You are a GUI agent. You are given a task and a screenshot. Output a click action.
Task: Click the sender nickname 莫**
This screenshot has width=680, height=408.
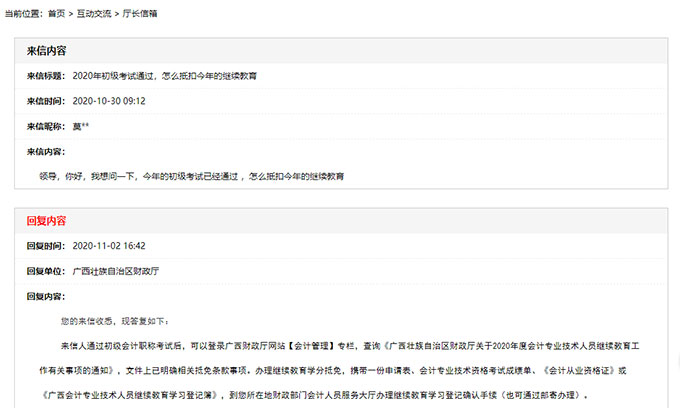point(81,126)
